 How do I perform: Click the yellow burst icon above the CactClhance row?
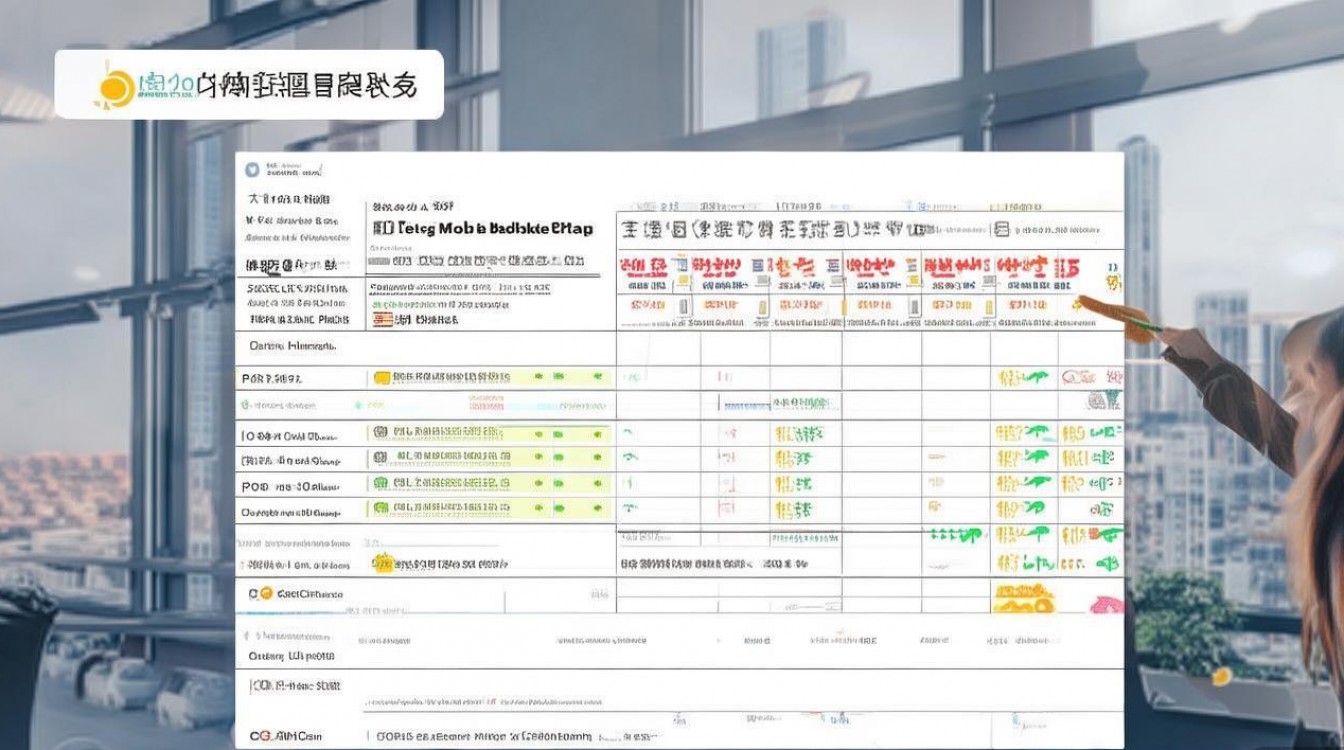[382, 564]
